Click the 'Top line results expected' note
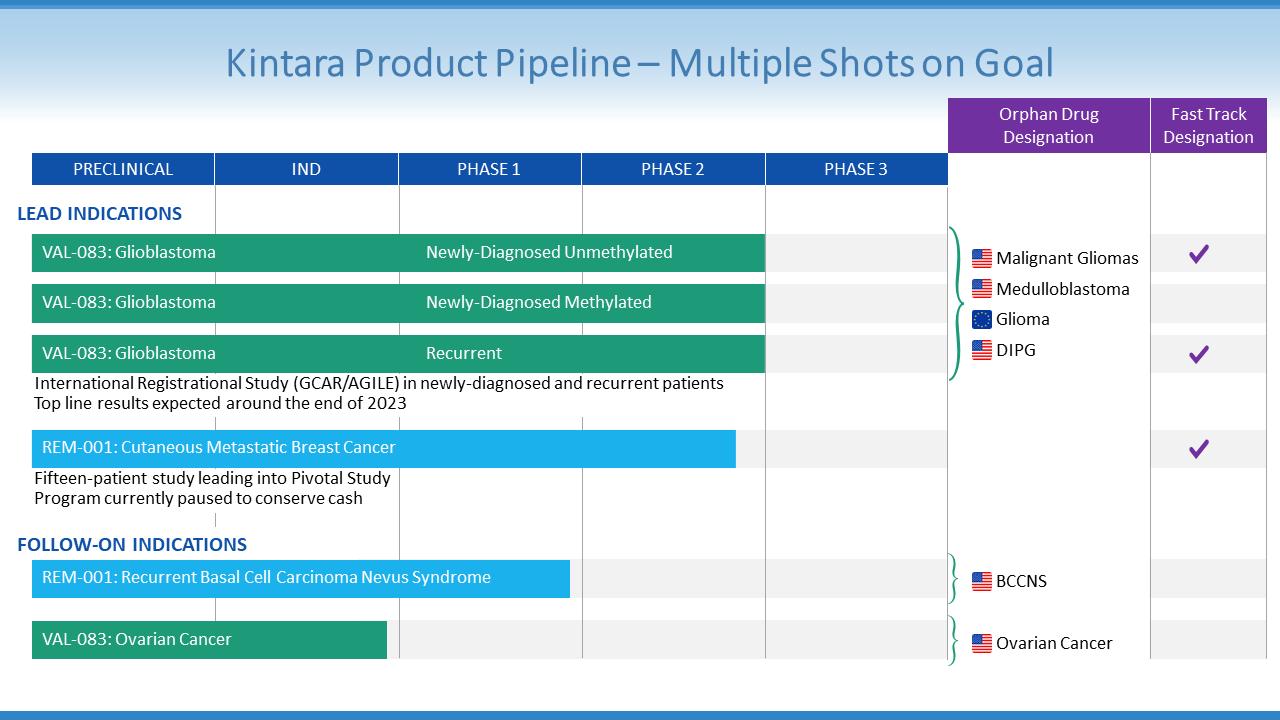The width and height of the screenshot is (1280, 720). 221,403
